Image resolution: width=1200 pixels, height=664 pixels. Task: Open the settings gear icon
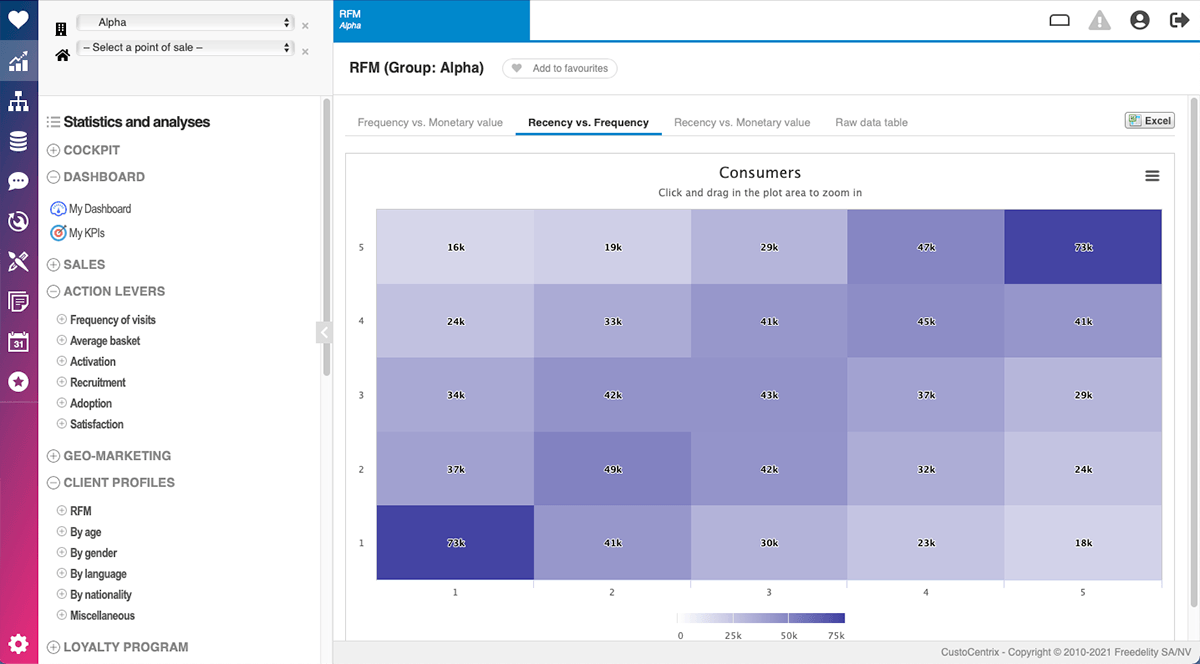coord(18,644)
